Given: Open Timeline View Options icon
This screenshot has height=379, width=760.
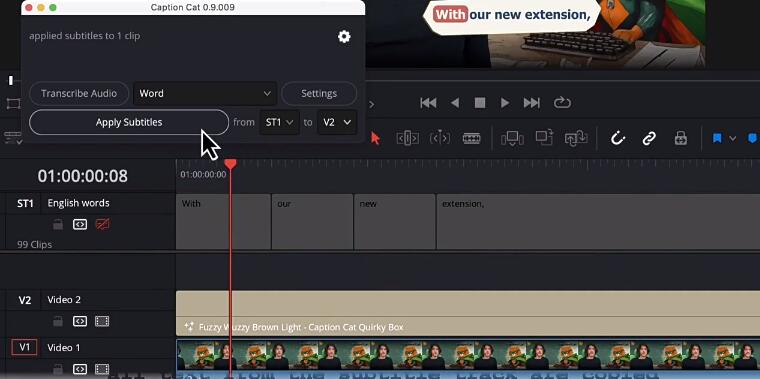Looking at the screenshot, I should (13, 137).
